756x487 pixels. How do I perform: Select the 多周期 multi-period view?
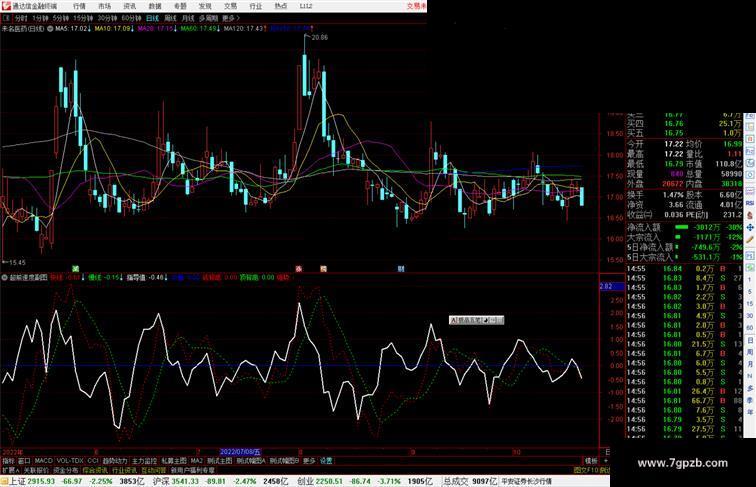(x=208, y=18)
